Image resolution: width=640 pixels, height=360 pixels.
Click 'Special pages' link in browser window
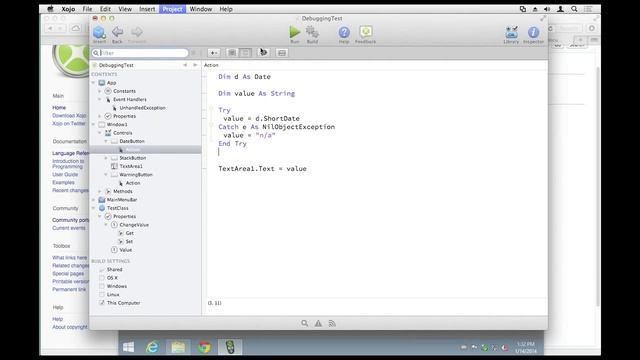(68, 273)
